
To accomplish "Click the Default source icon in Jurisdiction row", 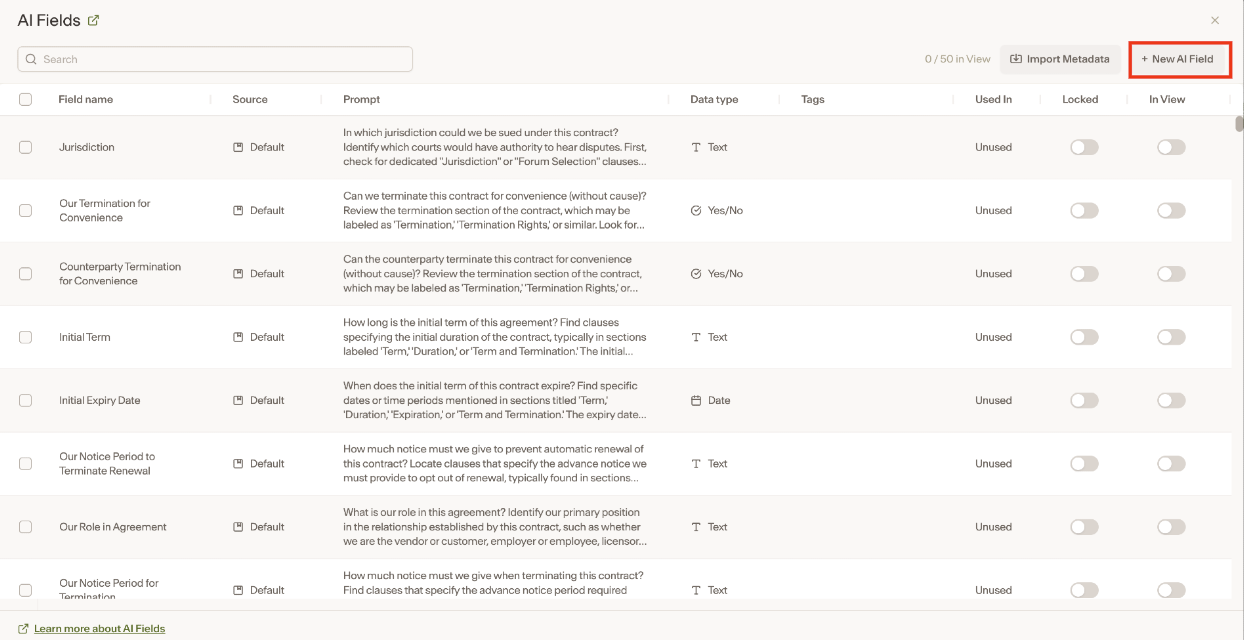I will click(238, 147).
